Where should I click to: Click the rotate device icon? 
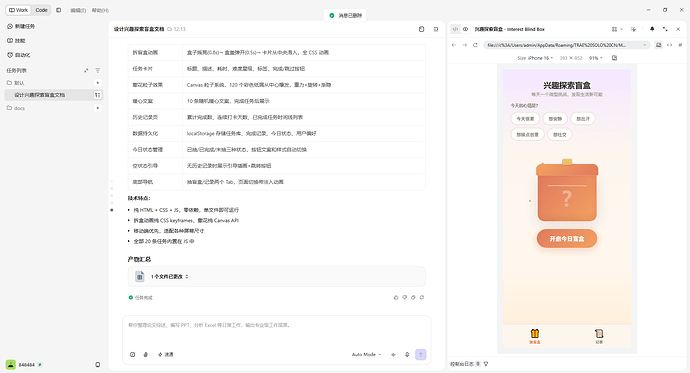pyautogui.click(x=614, y=58)
